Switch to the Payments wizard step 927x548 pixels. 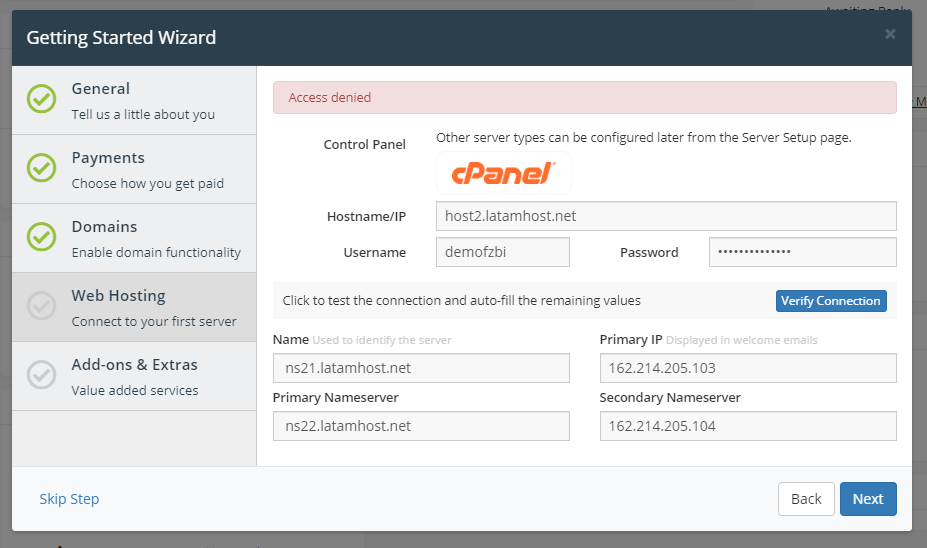click(x=147, y=169)
